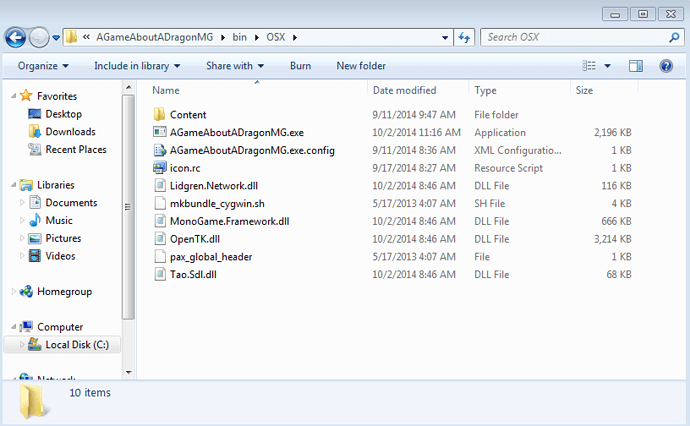
Task: Toggle the preview pane
Action: 636,66
